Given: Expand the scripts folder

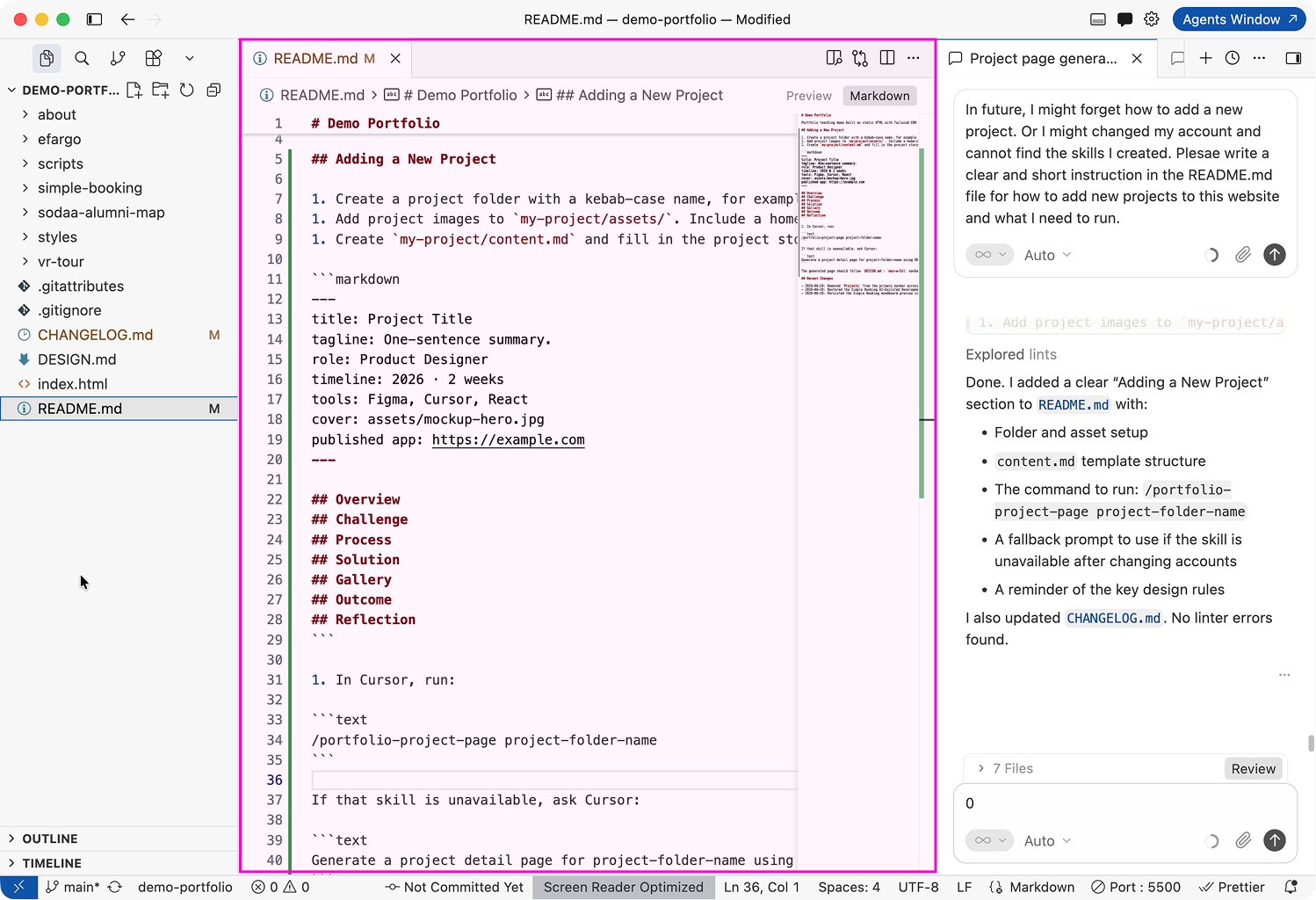Looking at the screenshot, I should coord(119,163).
